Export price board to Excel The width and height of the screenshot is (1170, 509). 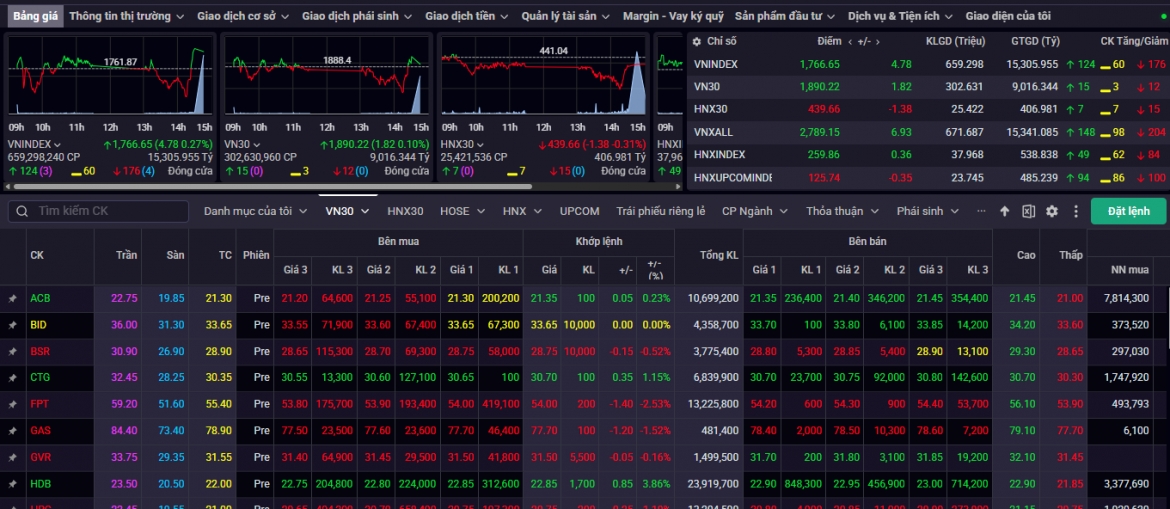pyautogui.click(x=1028, y=211)
